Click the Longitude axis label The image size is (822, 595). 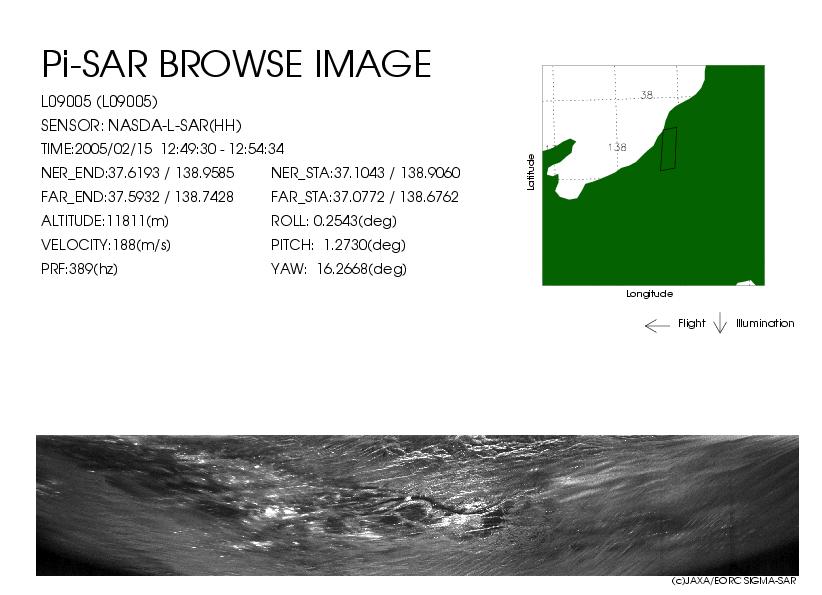click(x=650, y=294)
